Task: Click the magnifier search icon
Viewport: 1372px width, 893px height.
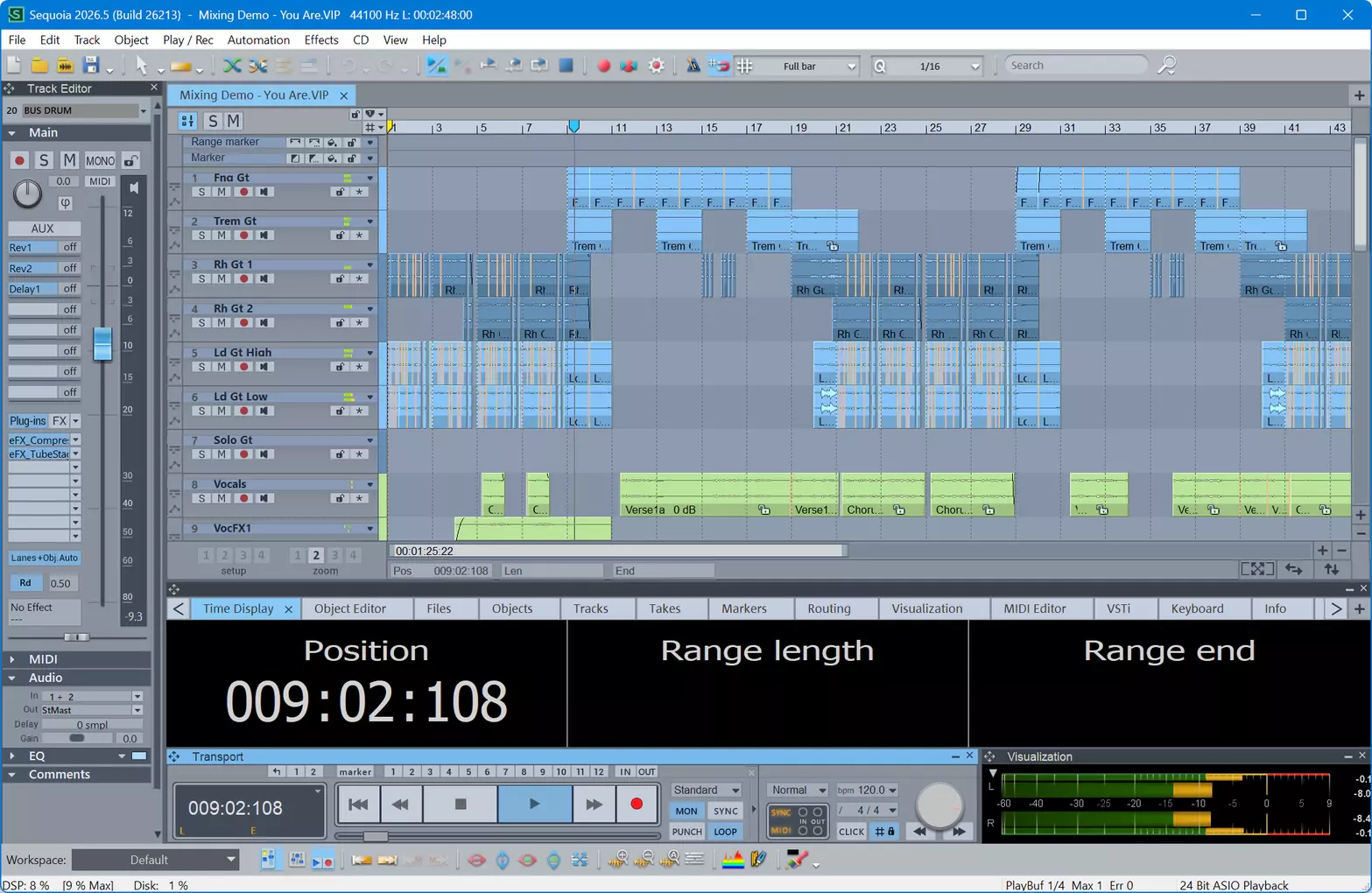Action: tap(1166, 66)
